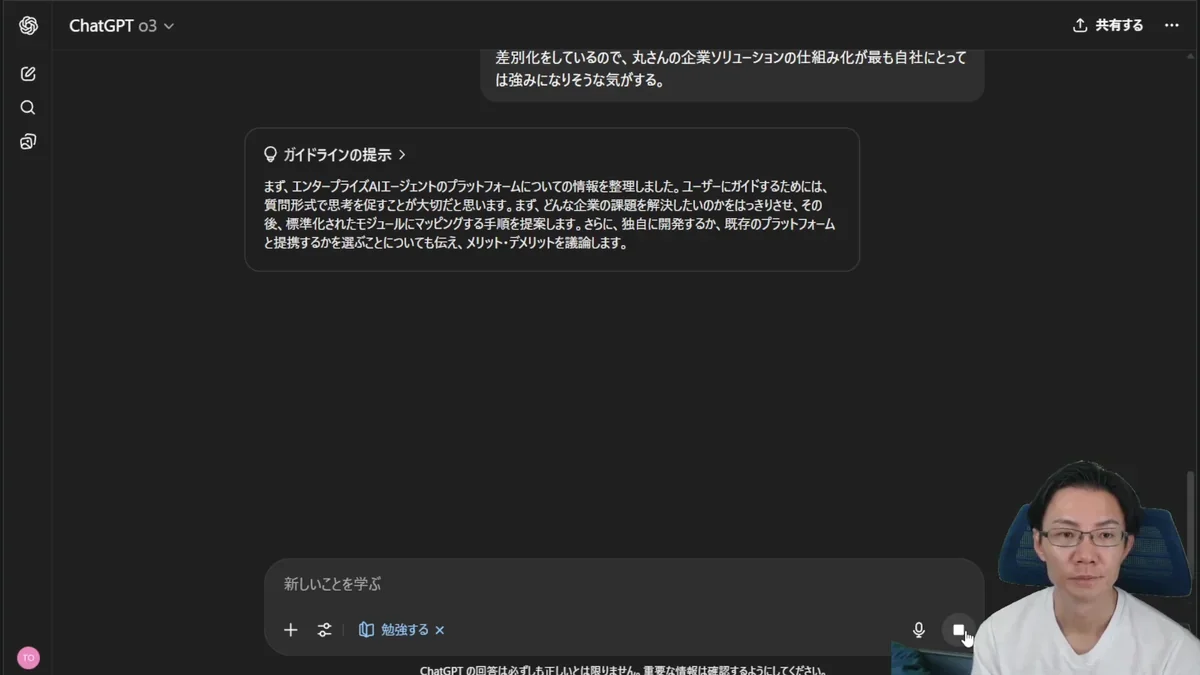Open the search chats magnifier icon
Image resolution: width=1200 pixels, height=675 pixels.
28,108
